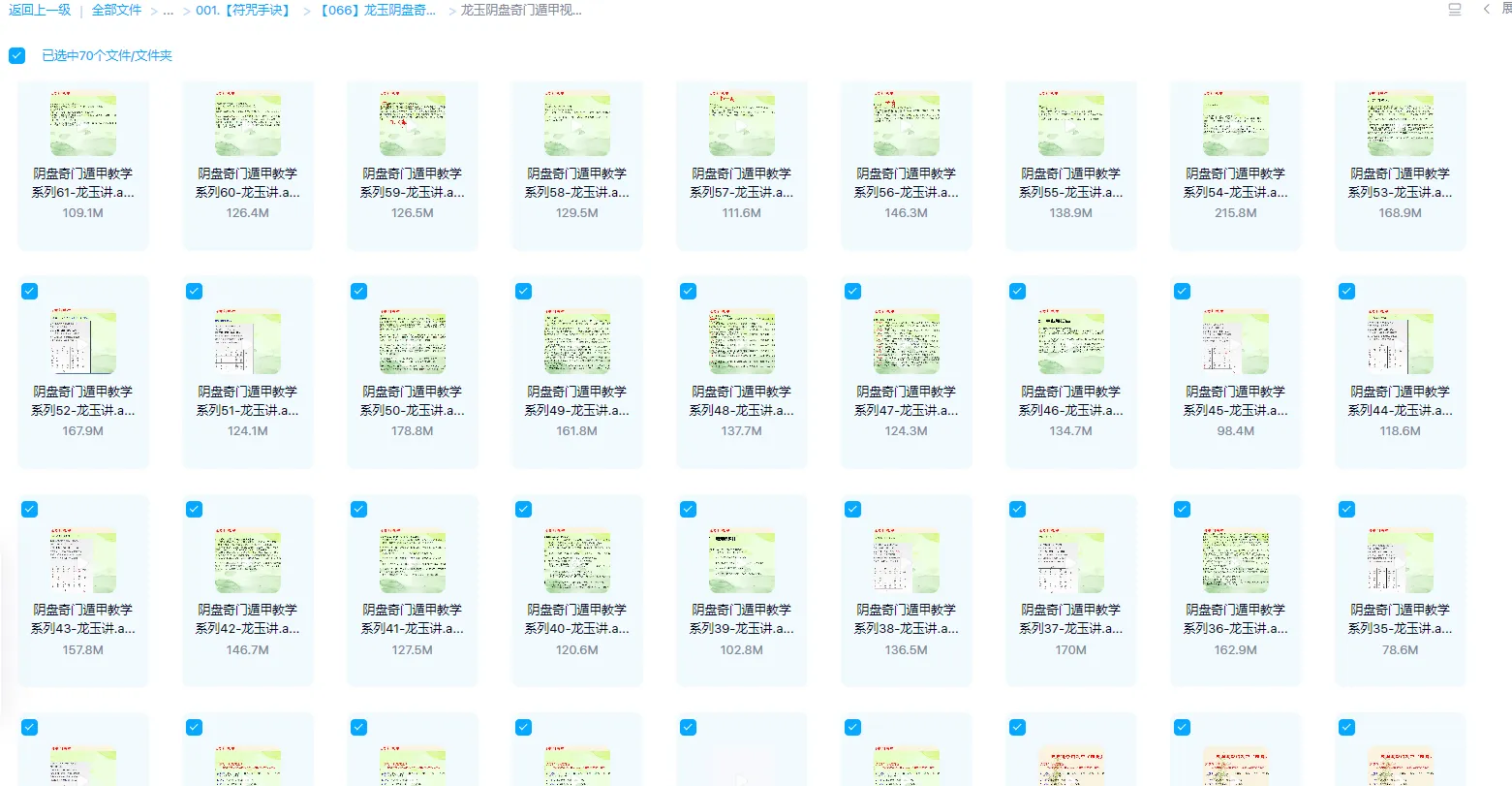Click the 102.8M size under 系列39
This screenshot has height=786, width=1512.
tap(742, 649)
